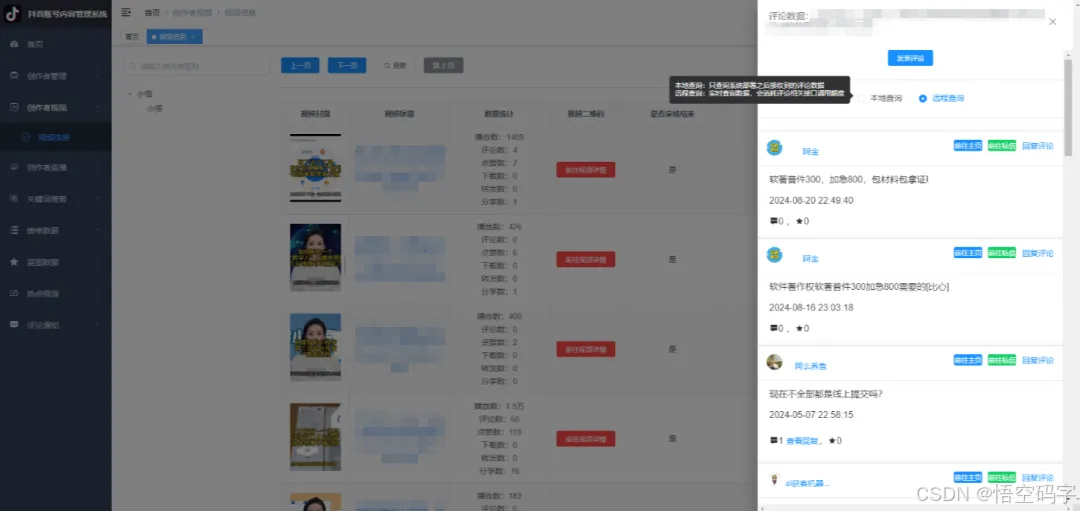Click the blue 发表评论 button
The height and width of the screenshot is (511, 1080).
(910, 58)
